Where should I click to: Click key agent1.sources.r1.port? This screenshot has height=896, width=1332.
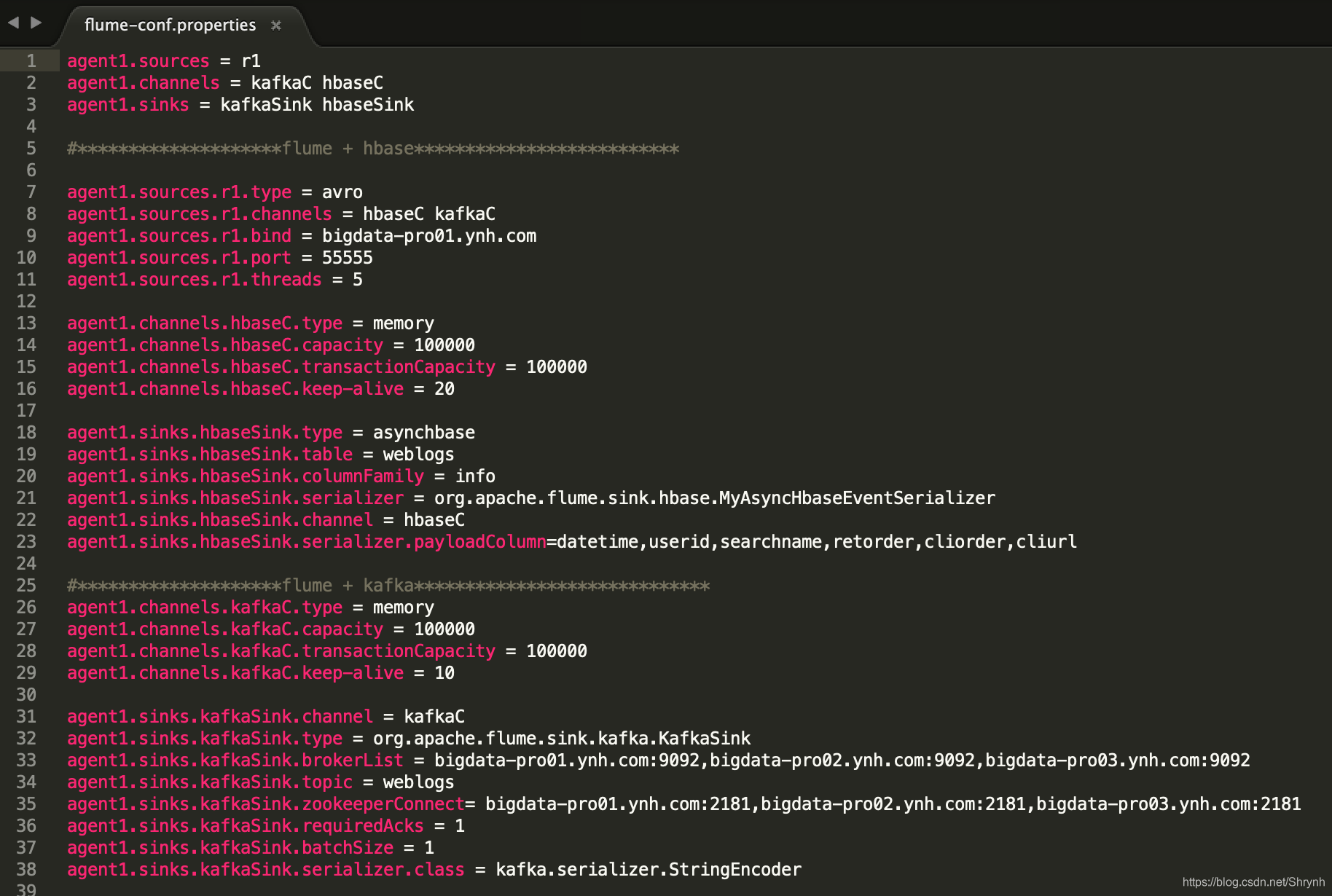point(179,257)
